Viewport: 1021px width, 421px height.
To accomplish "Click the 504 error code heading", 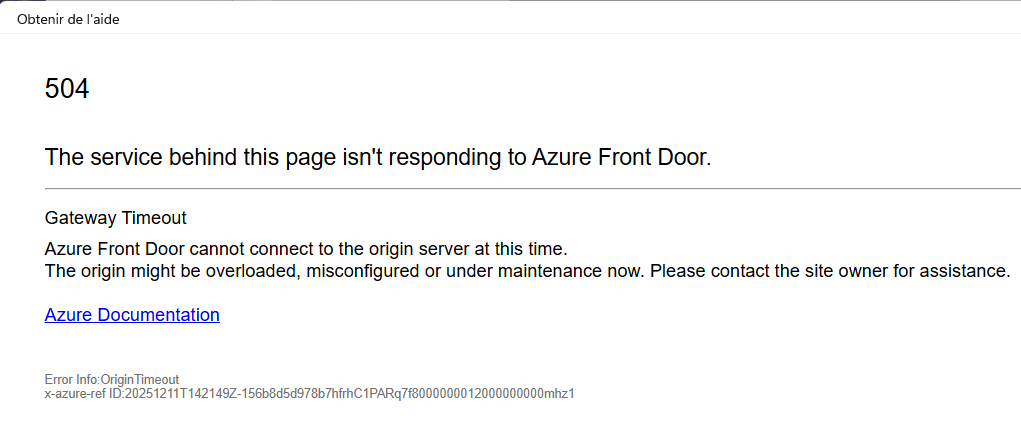I will point(67,89).
